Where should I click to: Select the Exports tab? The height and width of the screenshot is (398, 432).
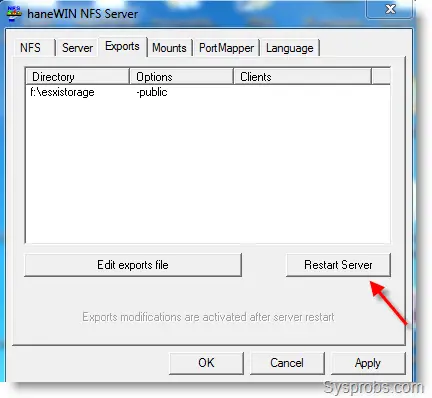click(x=122, y=46)
